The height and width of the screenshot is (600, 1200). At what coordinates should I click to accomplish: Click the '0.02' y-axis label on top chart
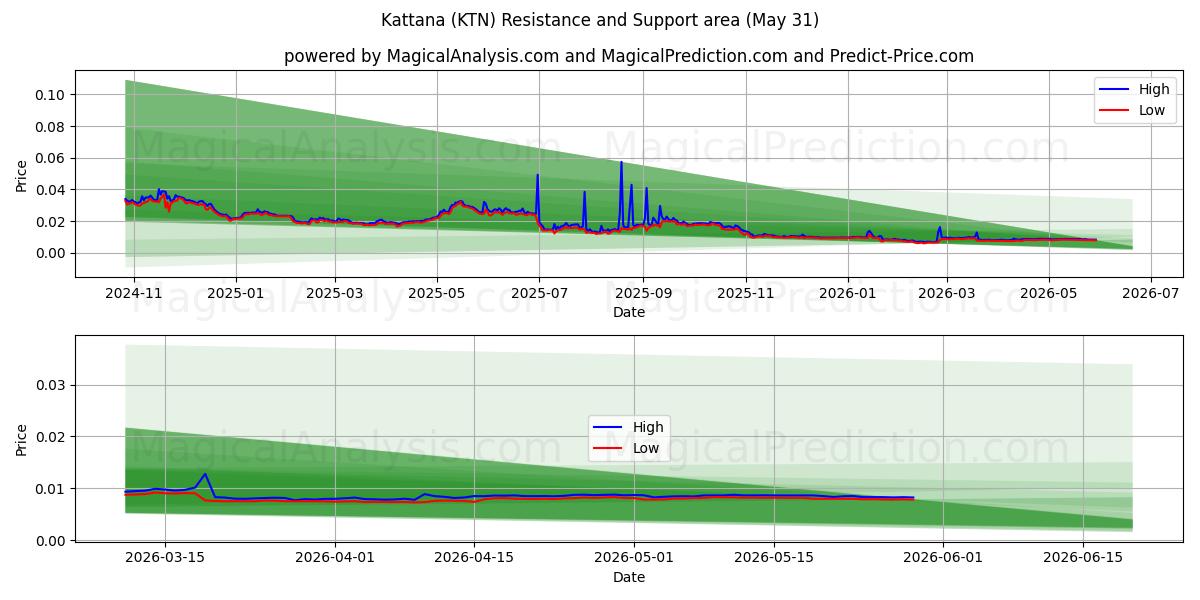(x=51, y=222)
